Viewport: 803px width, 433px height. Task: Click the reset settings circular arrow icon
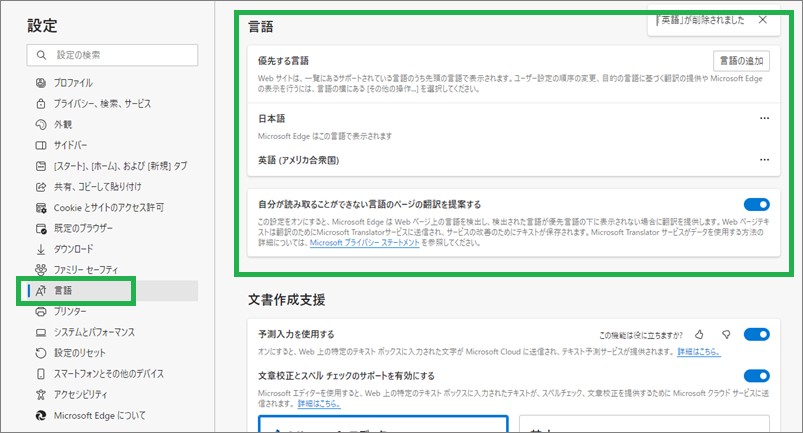41,353
